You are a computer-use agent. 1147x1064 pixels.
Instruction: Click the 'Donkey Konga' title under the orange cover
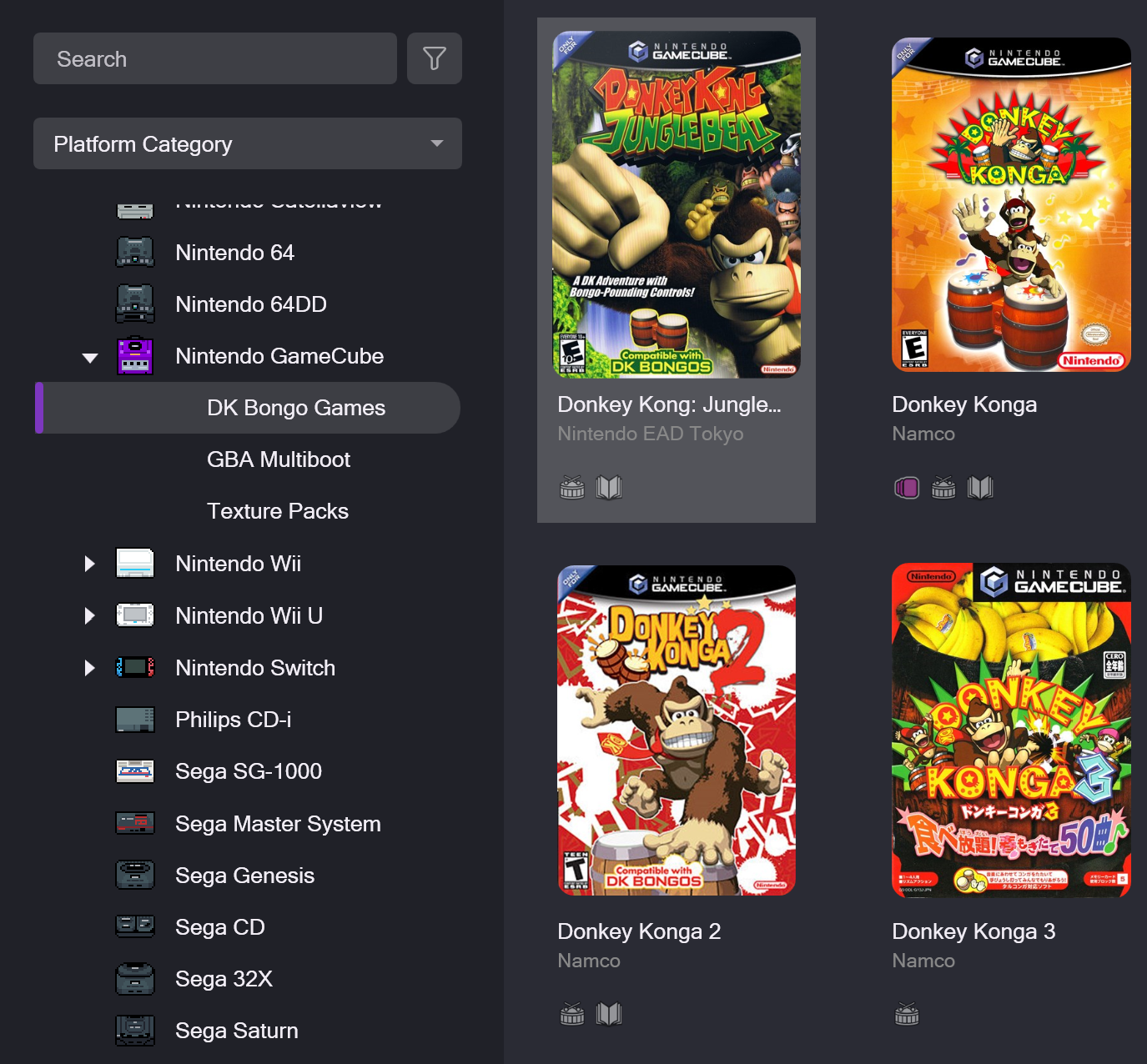964,404
